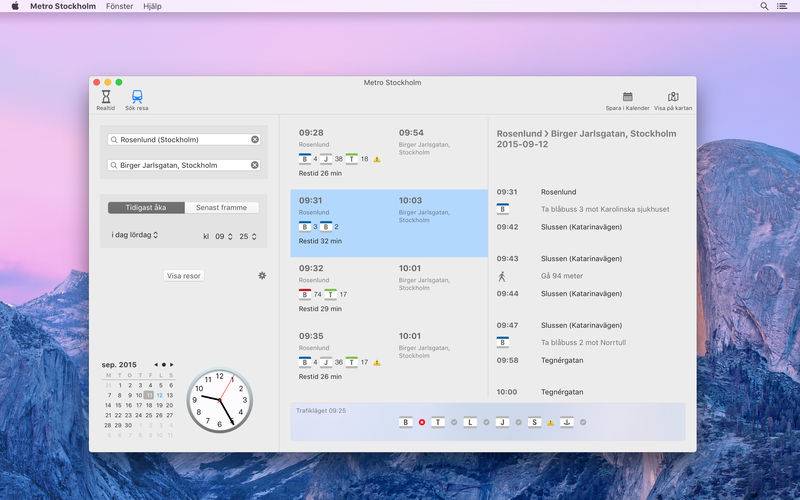Click the J commuter train status icon

[503, 422]
